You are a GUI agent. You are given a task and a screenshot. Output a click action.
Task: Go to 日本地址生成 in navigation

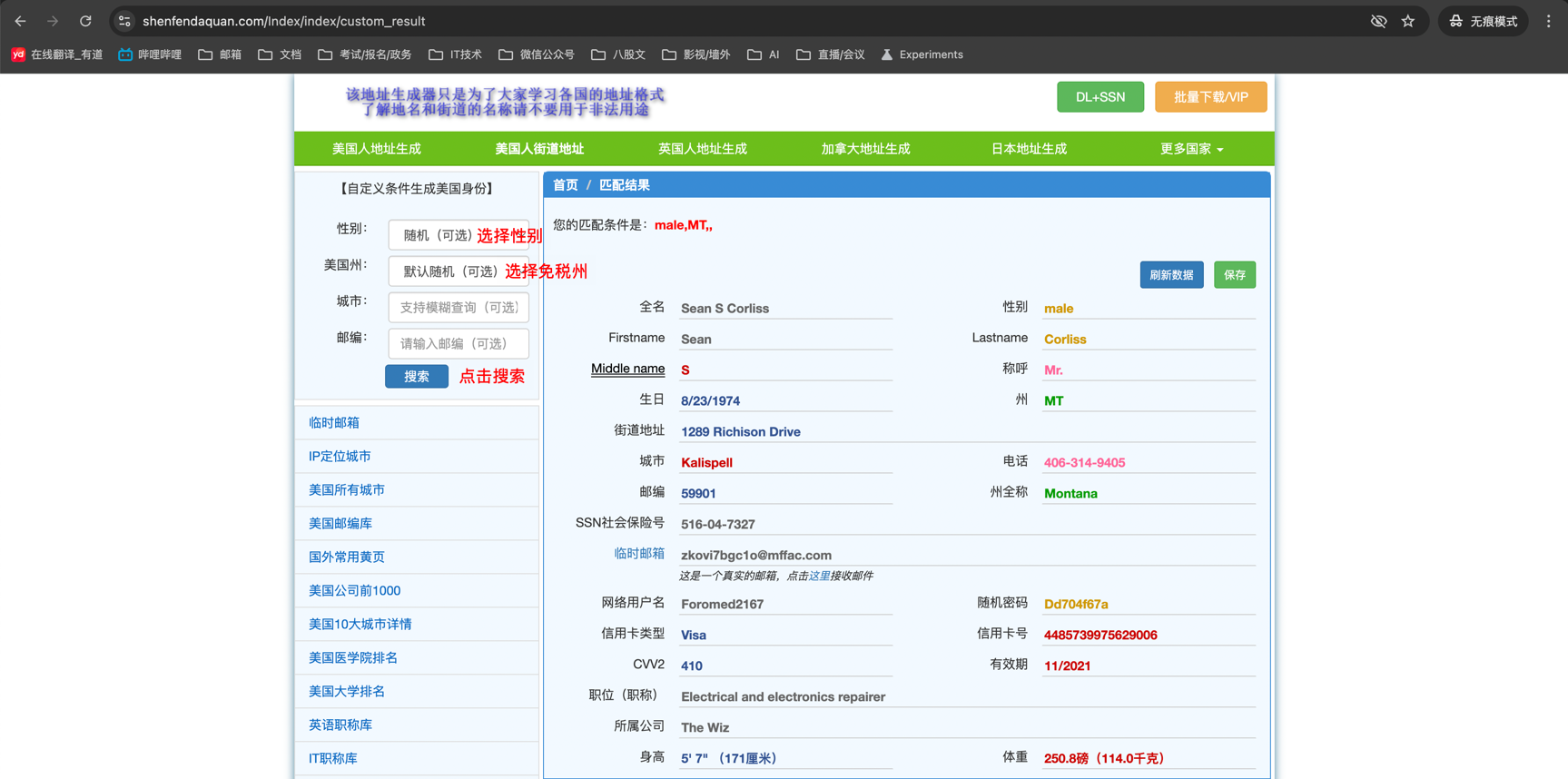1029,149
